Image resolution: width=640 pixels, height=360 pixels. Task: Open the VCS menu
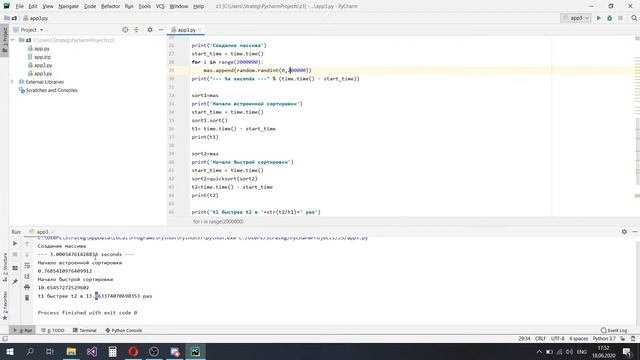[160, 6]
